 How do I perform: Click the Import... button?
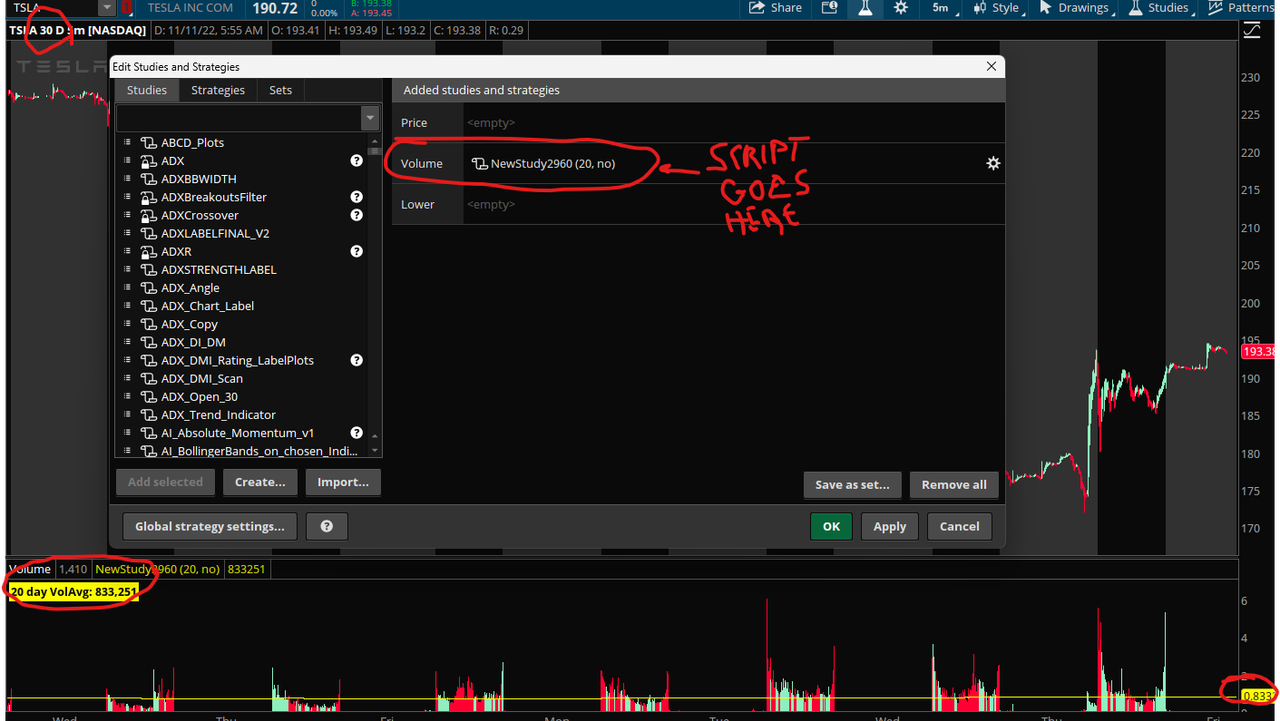pos(343,482)
